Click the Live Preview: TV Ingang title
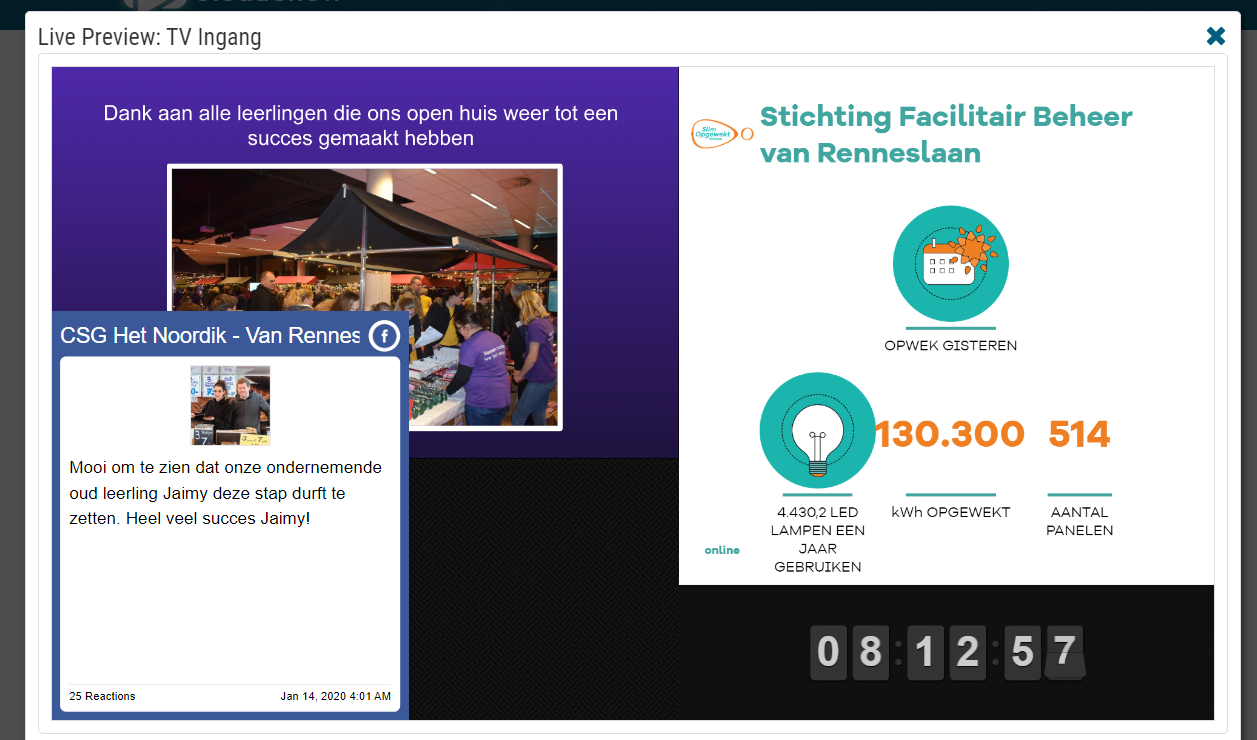1257x740 pixels. click(149, 38)
